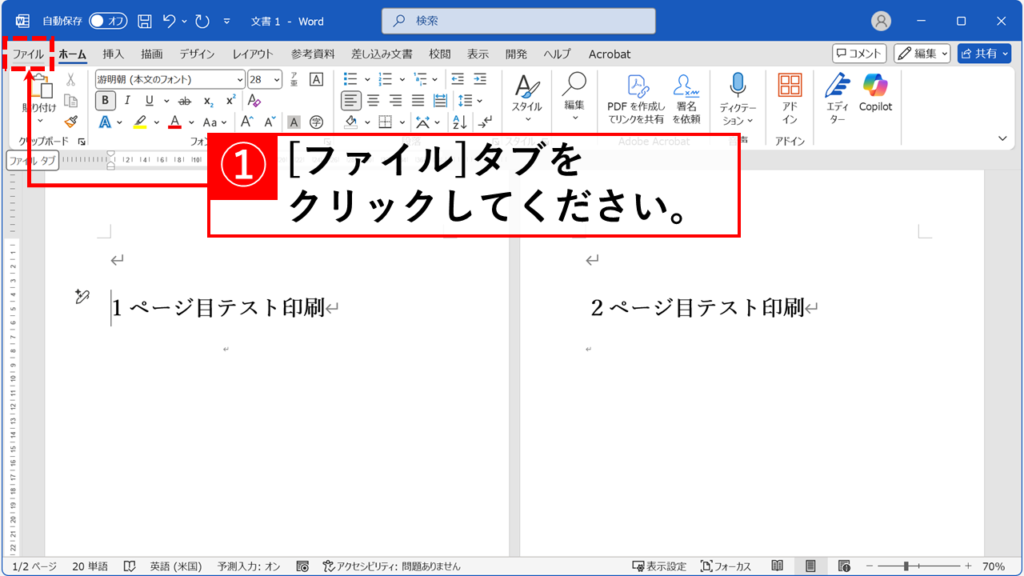Toggle AutoSave switch on
The height and width of the screenshot is (576, 1024).
108,21
